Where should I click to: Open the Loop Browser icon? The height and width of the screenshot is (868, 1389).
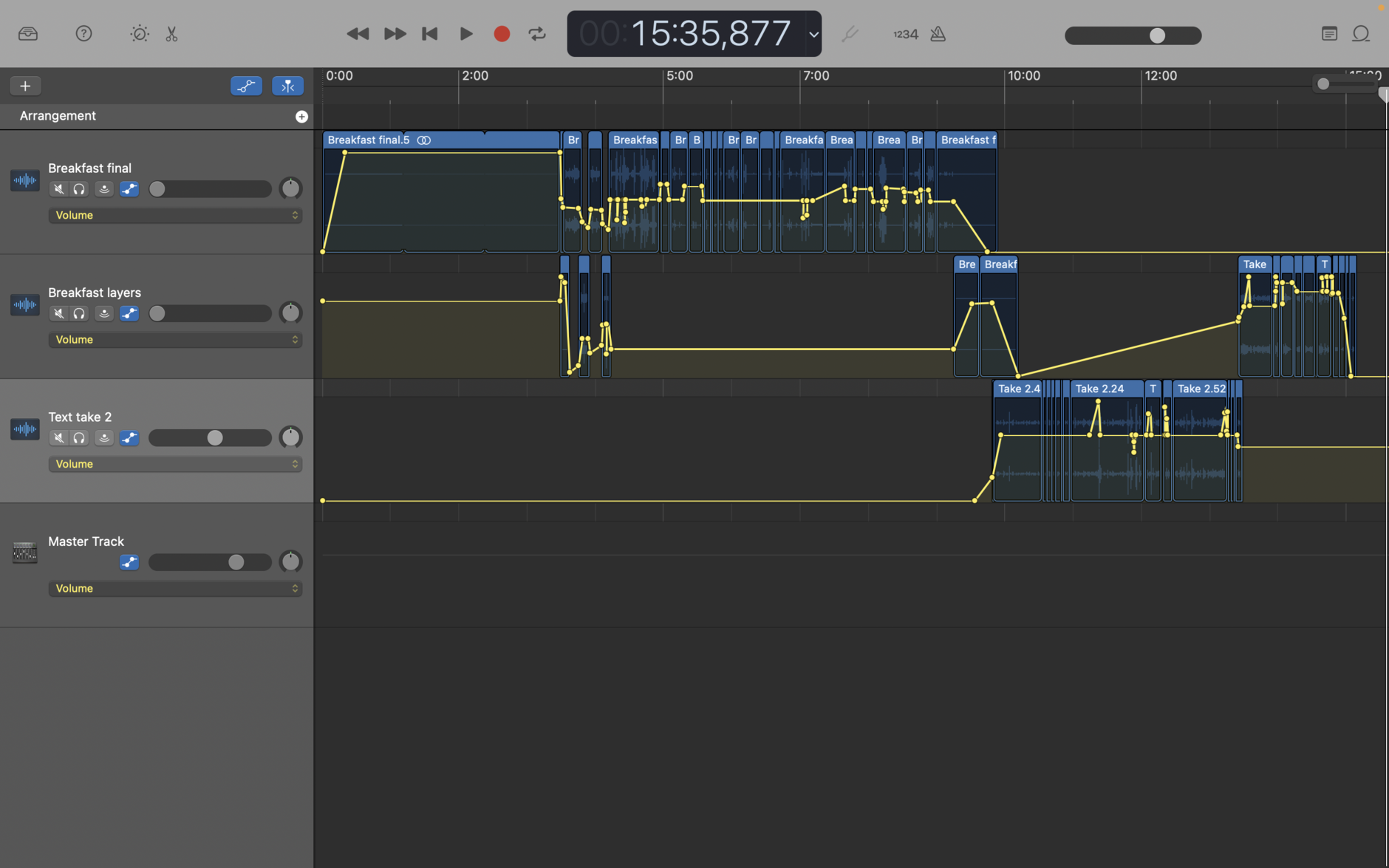click(1361, 34)
